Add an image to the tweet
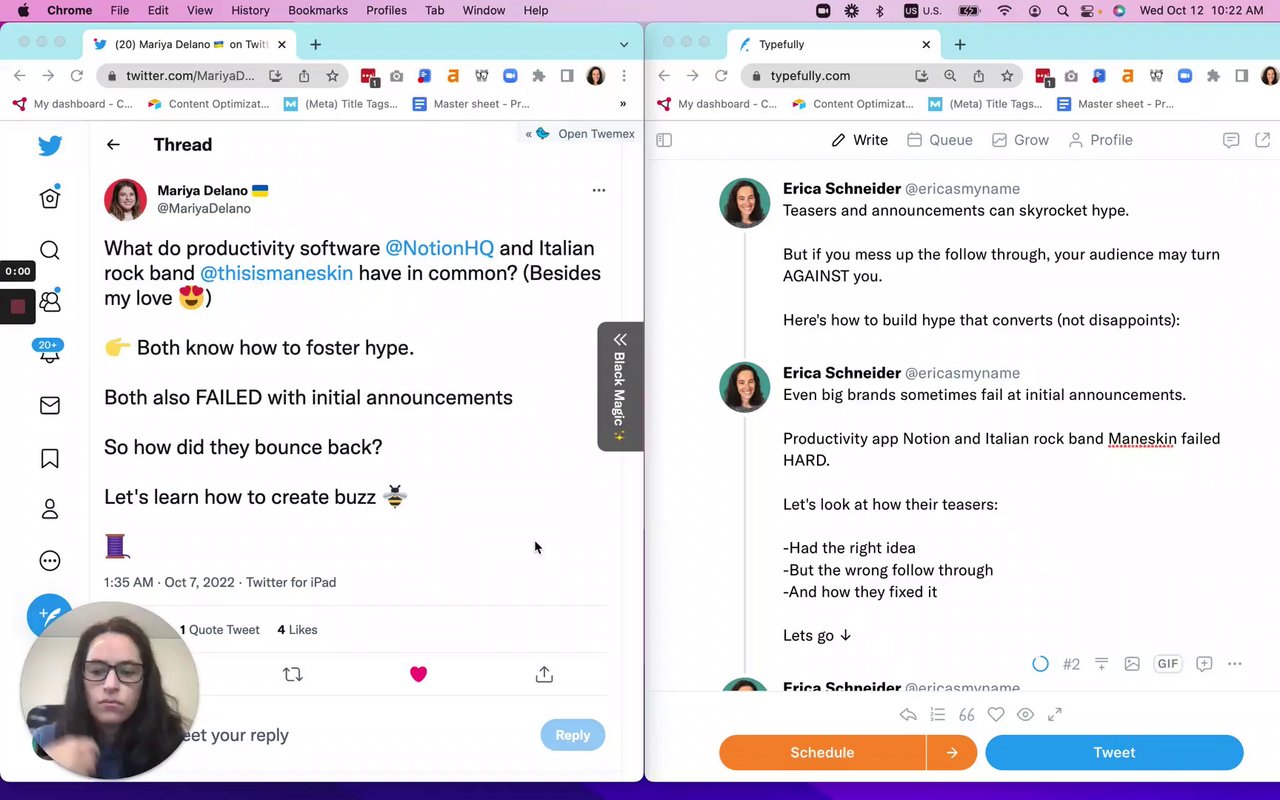This screenshot has width=1280, height=800. [x=1132, y=664]
